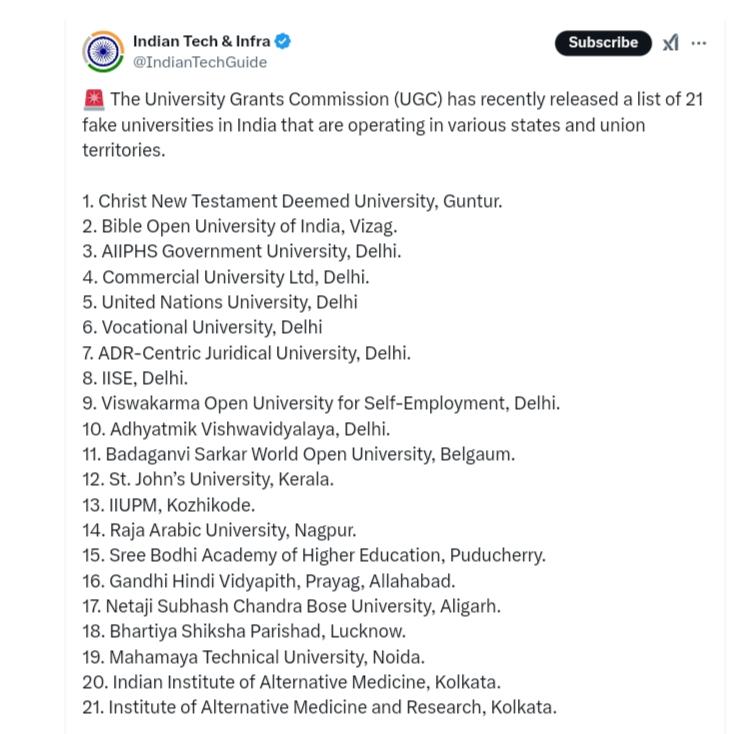
Task: Click the Indian Tech & Infra profile avatar
Action: 103,51
